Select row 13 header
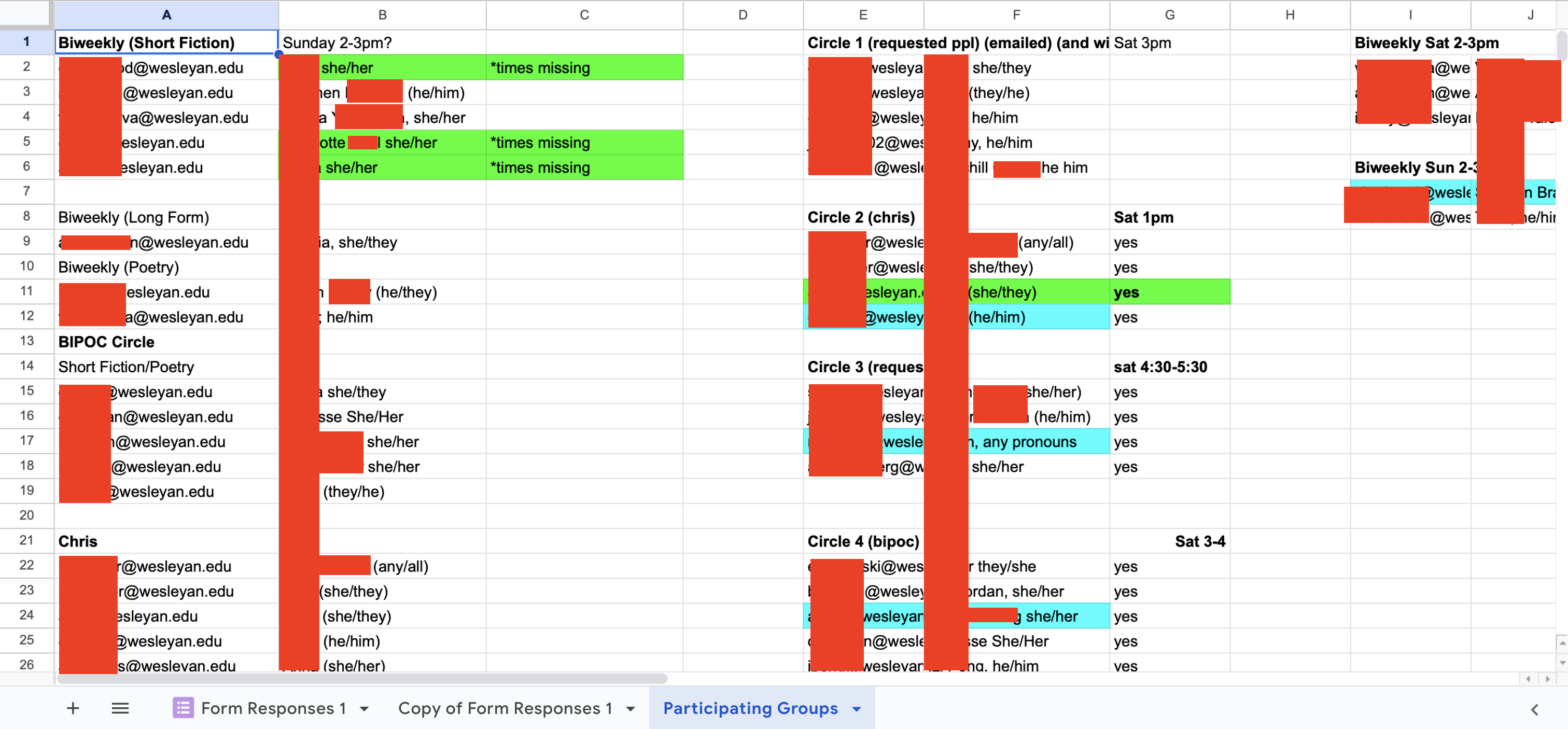This screenshot has width=1568, height=729. coord(27,341)
